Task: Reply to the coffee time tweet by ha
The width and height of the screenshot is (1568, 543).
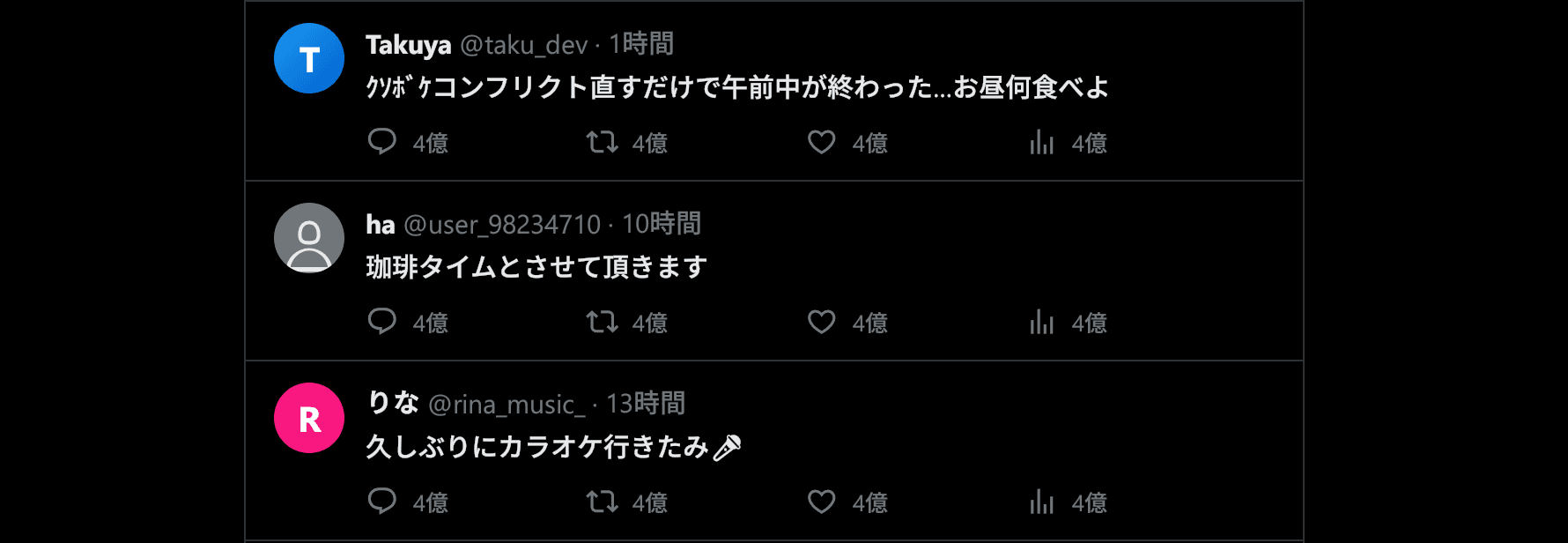Action: 382,322
